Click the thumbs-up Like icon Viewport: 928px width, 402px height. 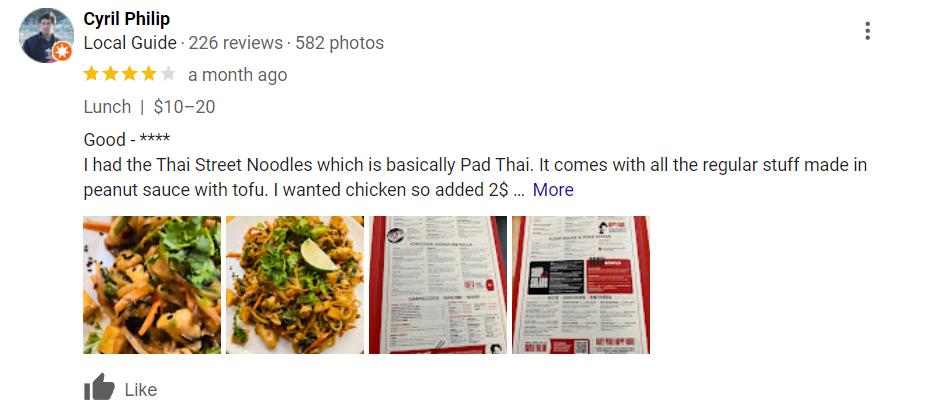coord(99,387)
